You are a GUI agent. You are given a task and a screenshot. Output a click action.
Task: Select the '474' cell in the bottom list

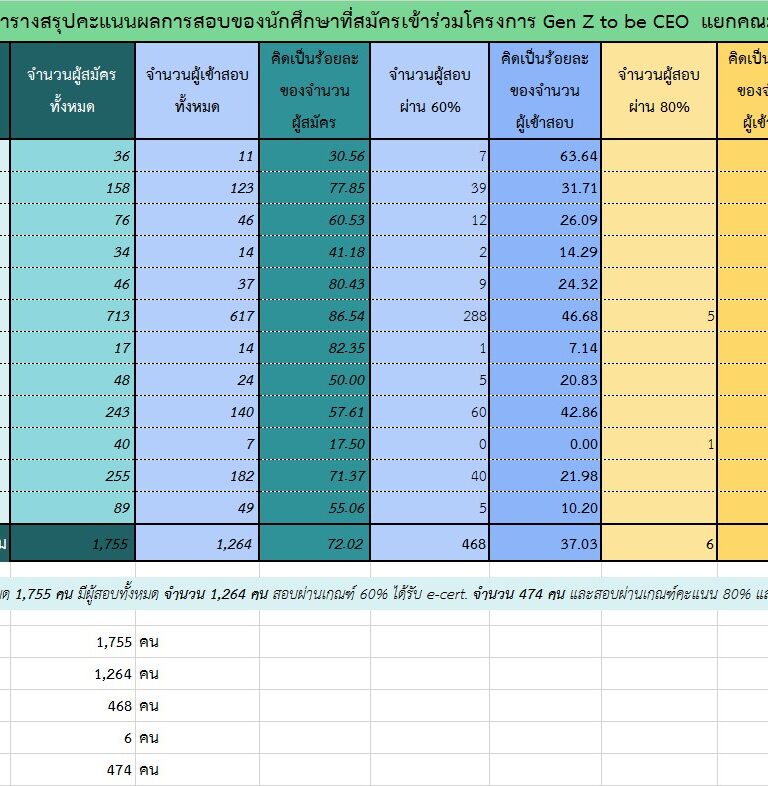click(72, 769)
